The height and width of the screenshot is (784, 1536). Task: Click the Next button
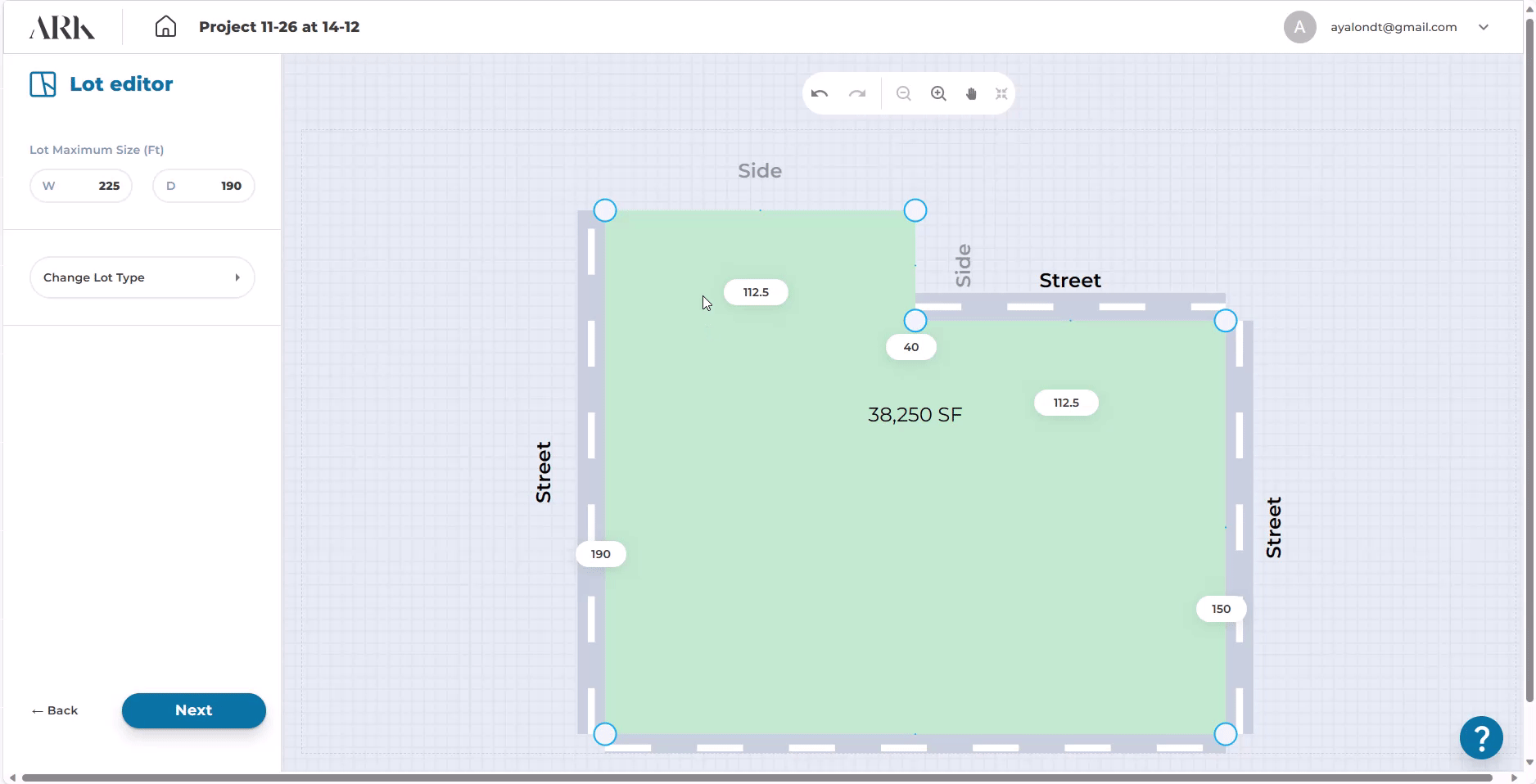194,710
